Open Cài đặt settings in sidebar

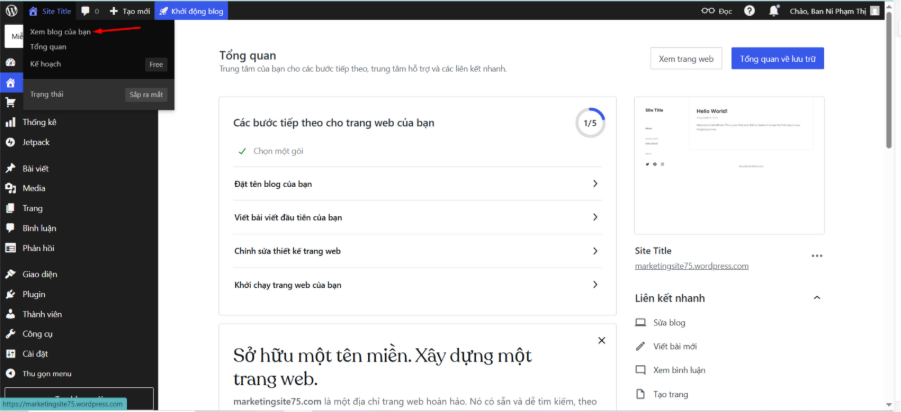36,353
